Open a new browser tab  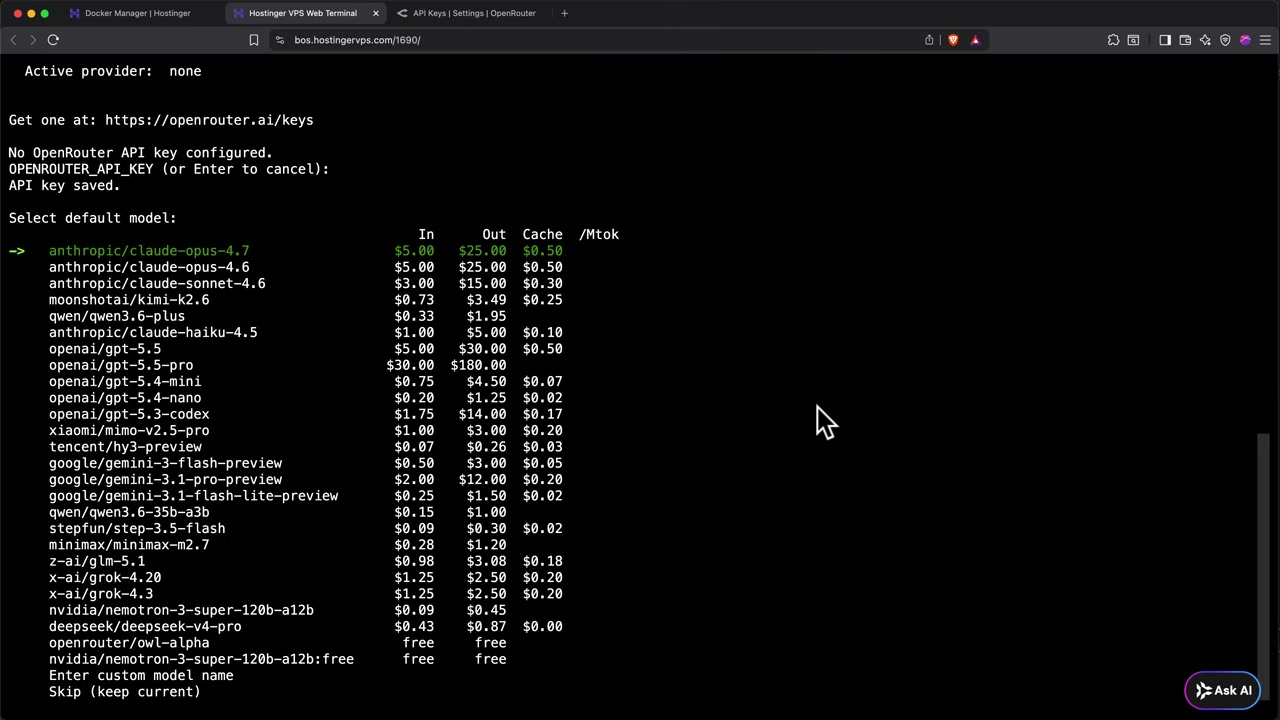(x=564, y=13)
